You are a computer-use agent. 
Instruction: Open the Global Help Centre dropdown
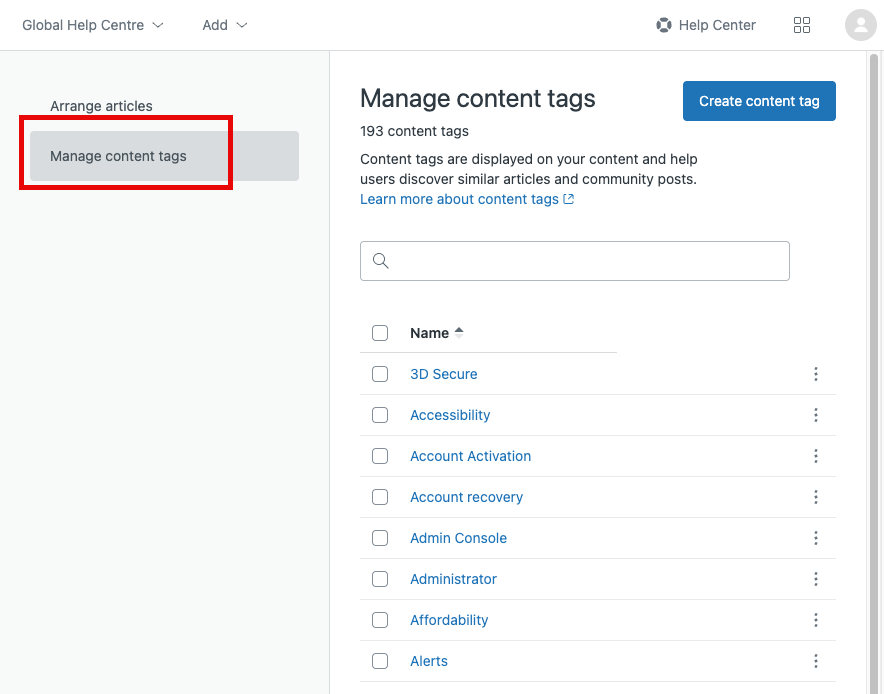92,25
